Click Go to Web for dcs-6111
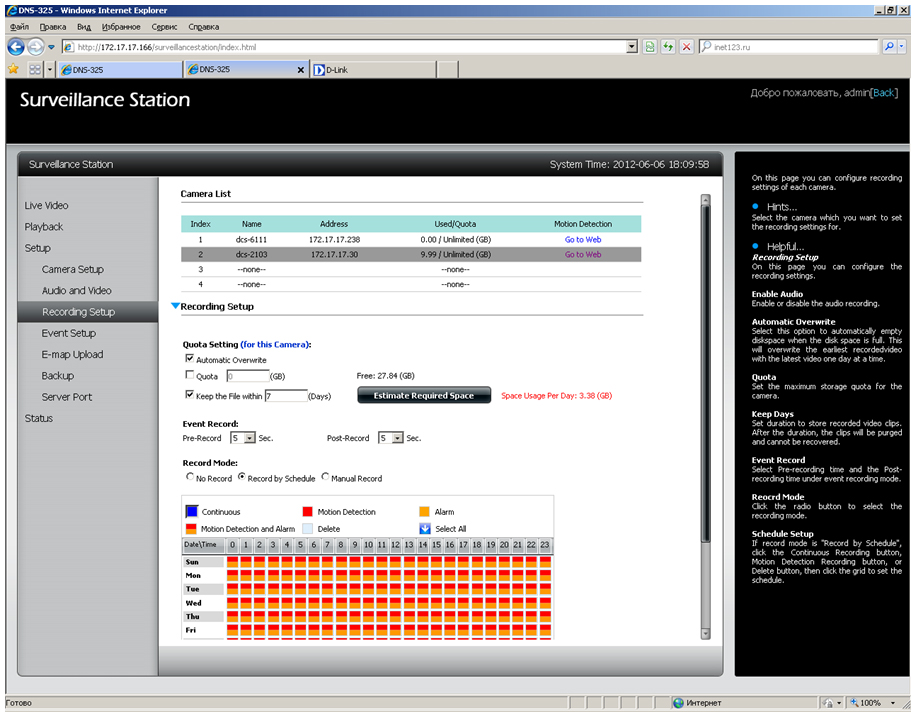 [x=583, y=240]
